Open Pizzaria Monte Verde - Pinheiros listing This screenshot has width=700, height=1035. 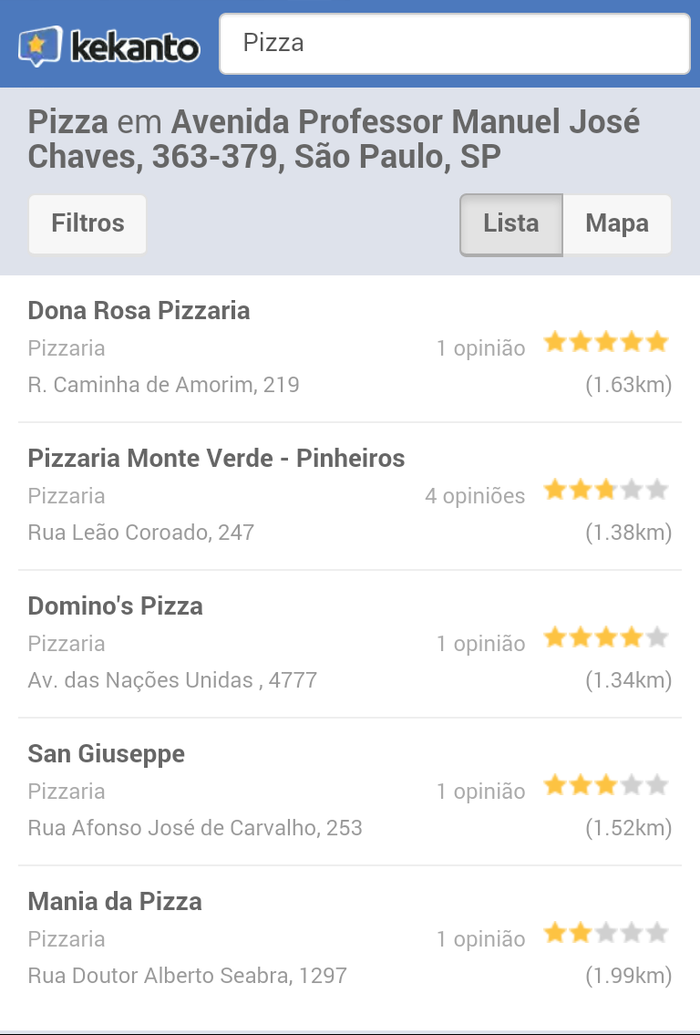click(x=216, y=459)
